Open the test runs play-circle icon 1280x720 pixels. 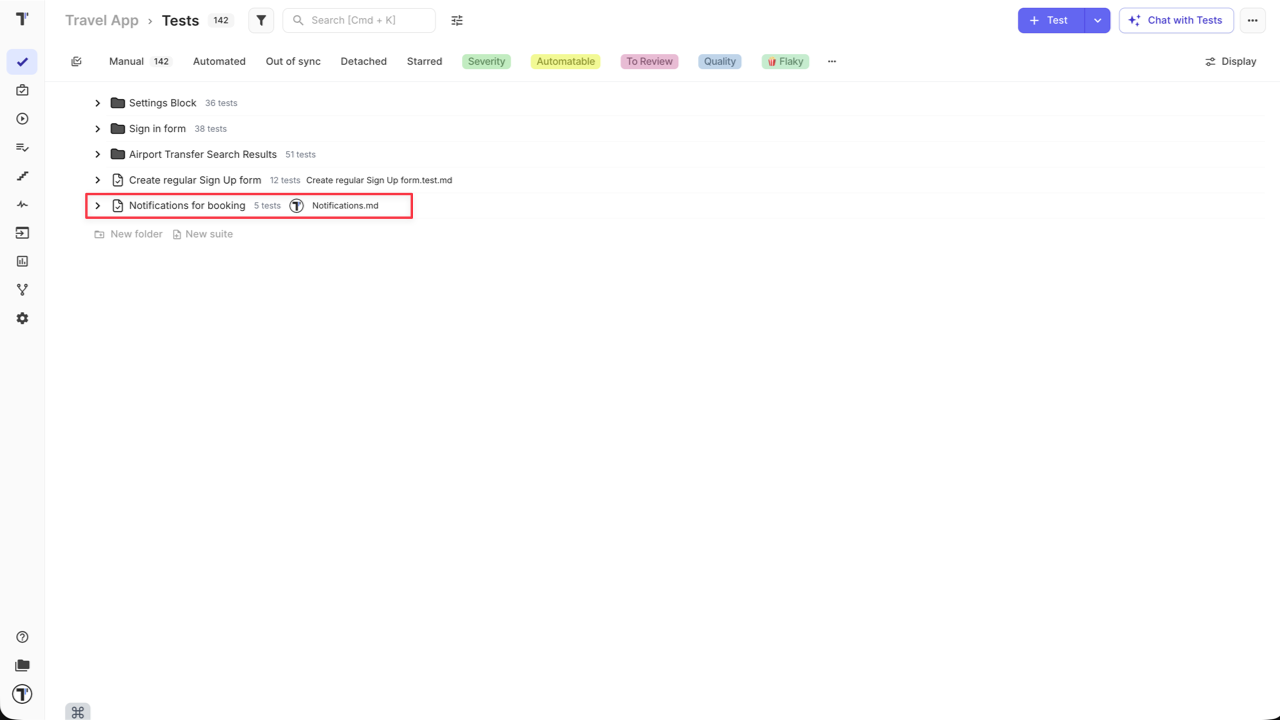(x=22, y=118)
